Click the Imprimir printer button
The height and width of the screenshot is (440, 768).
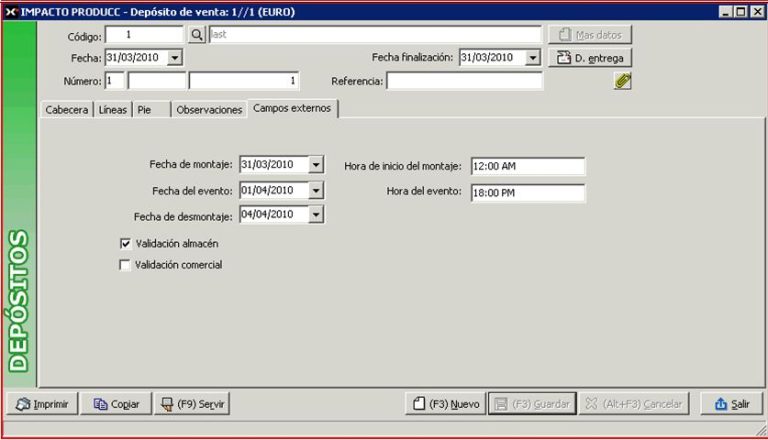(x=42, y=404)
